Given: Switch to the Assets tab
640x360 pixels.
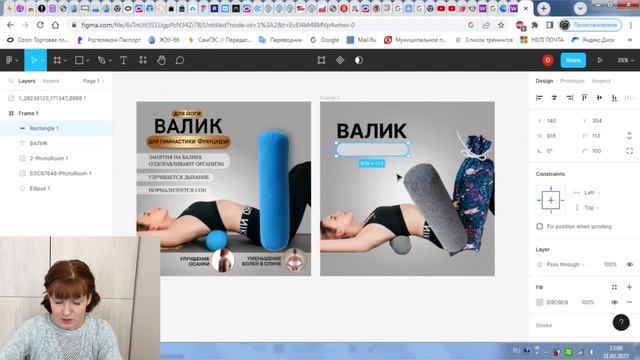Looking at the screenshot, I should (51, 81).
